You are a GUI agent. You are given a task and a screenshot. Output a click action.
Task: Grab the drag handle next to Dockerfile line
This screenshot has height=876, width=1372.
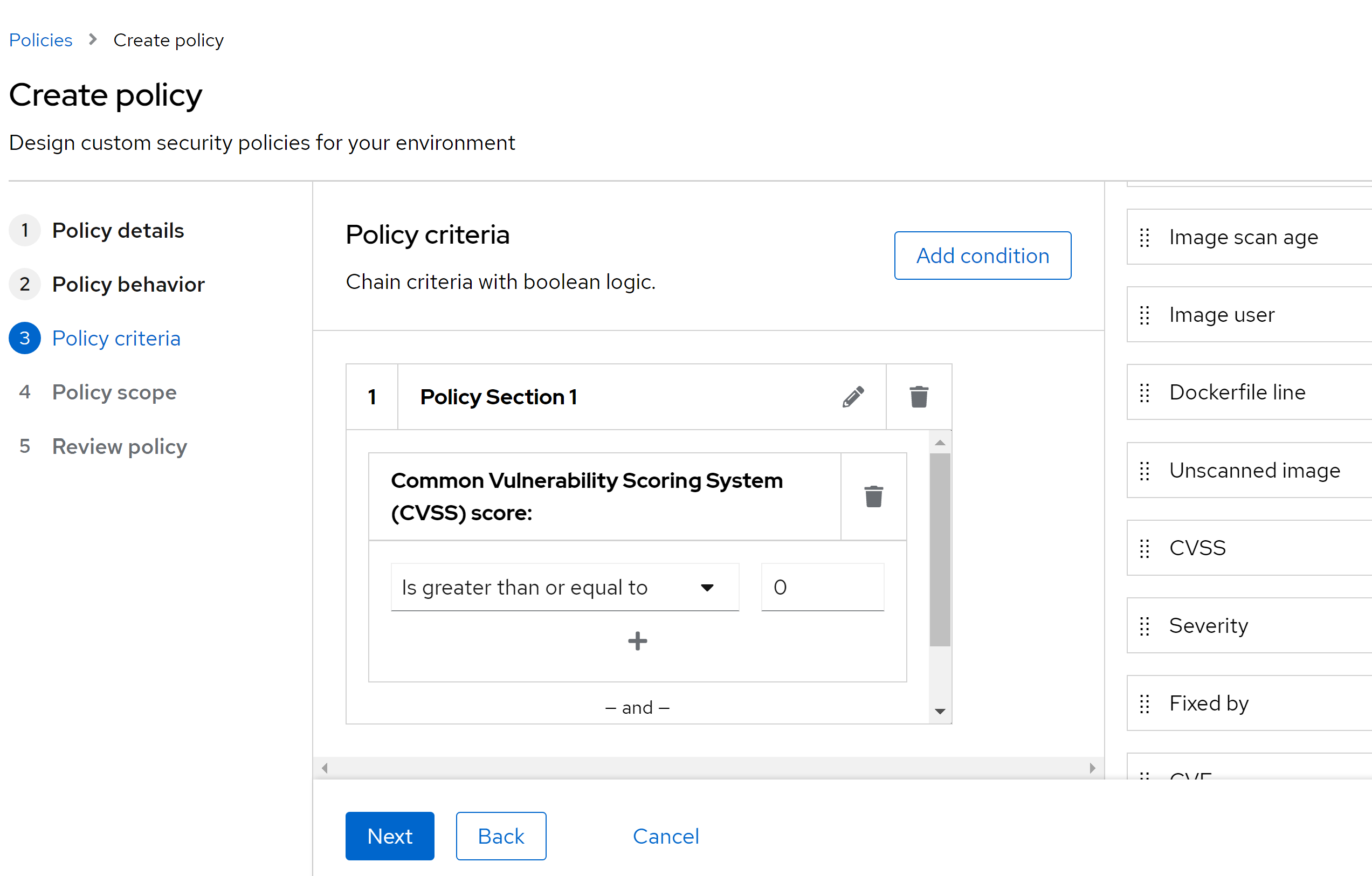(1144, 392)
